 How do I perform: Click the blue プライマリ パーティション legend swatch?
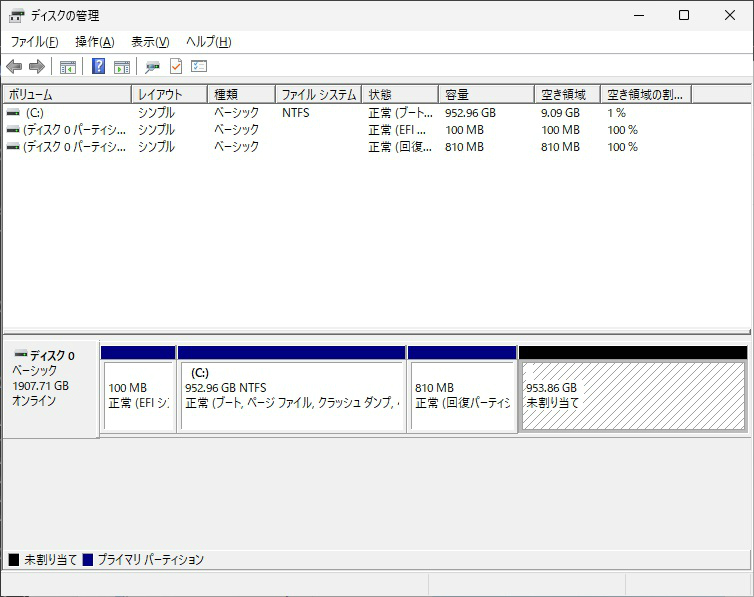[88, 560]
